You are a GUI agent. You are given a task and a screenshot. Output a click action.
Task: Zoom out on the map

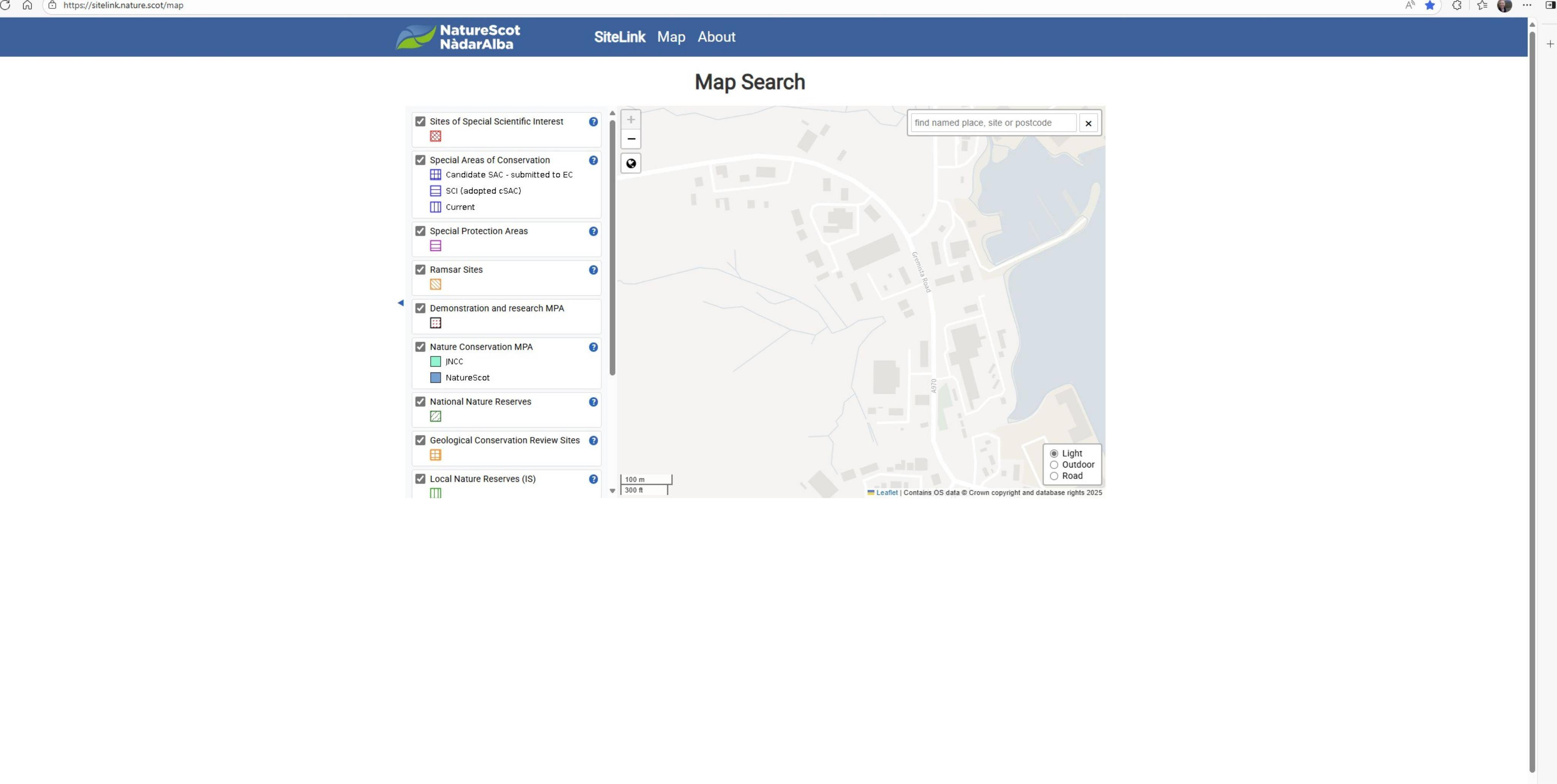[x=630, y=139]
